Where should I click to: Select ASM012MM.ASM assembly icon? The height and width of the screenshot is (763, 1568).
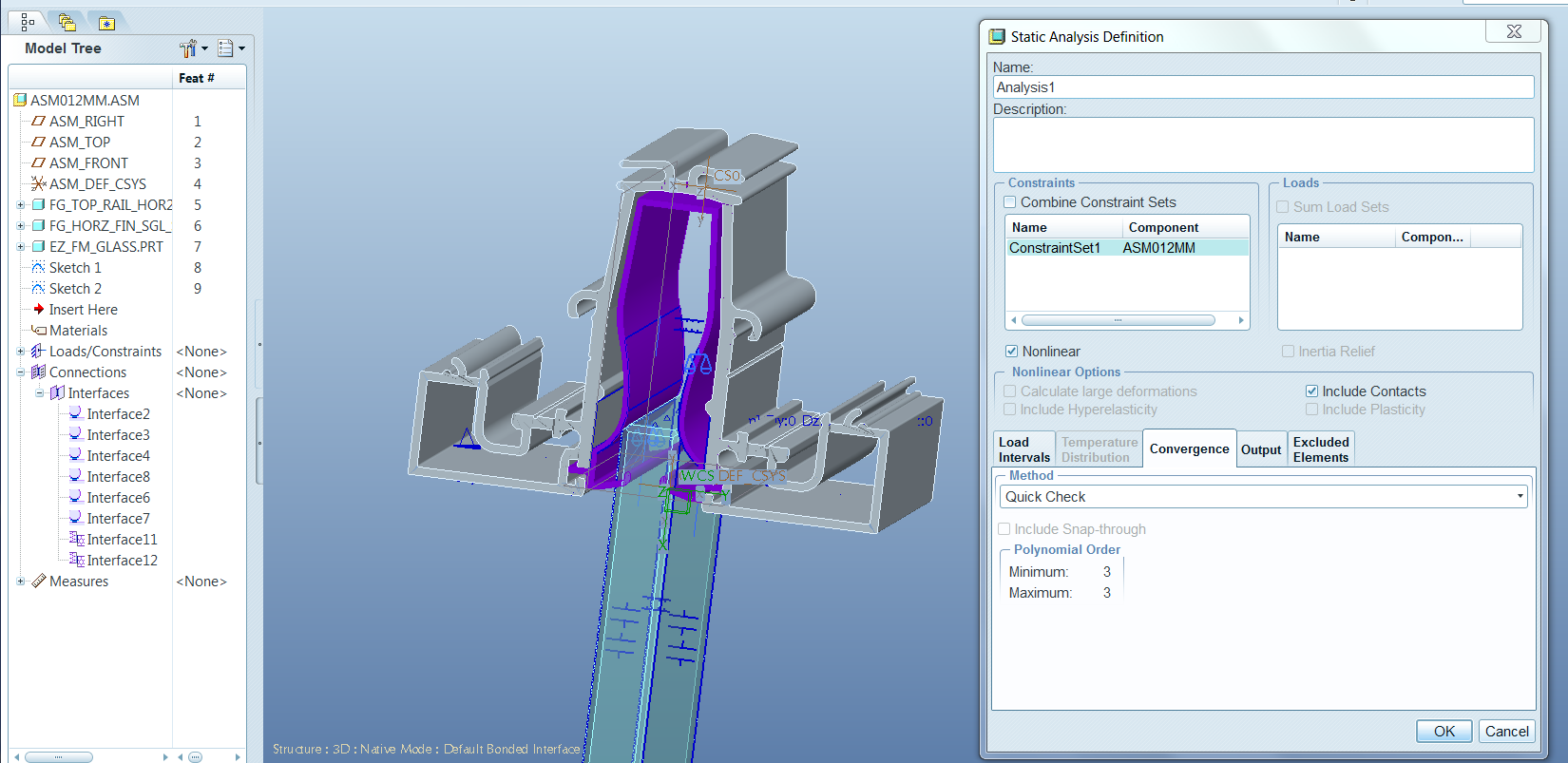click(x=20, y=100)
